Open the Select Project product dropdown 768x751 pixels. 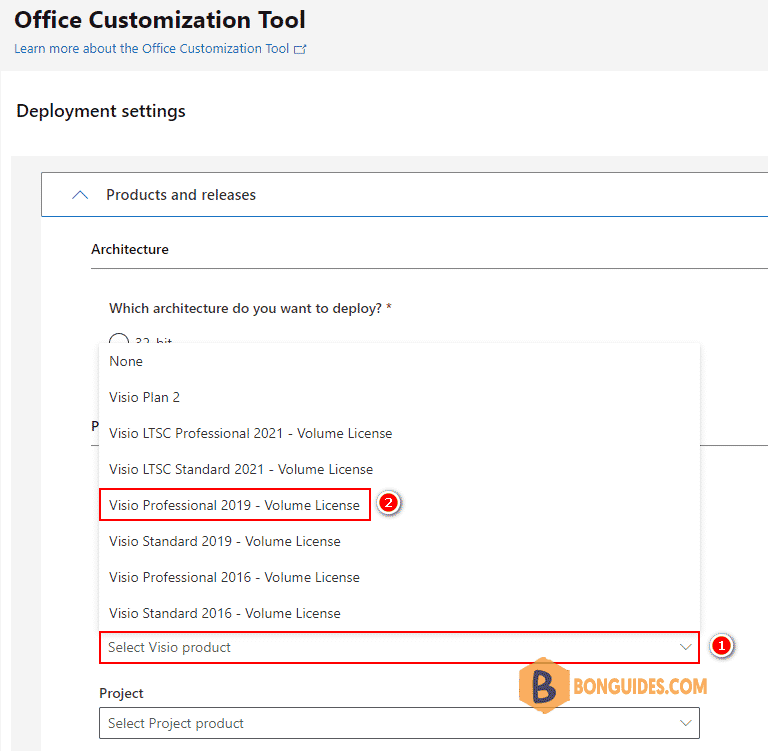(399, 723)
